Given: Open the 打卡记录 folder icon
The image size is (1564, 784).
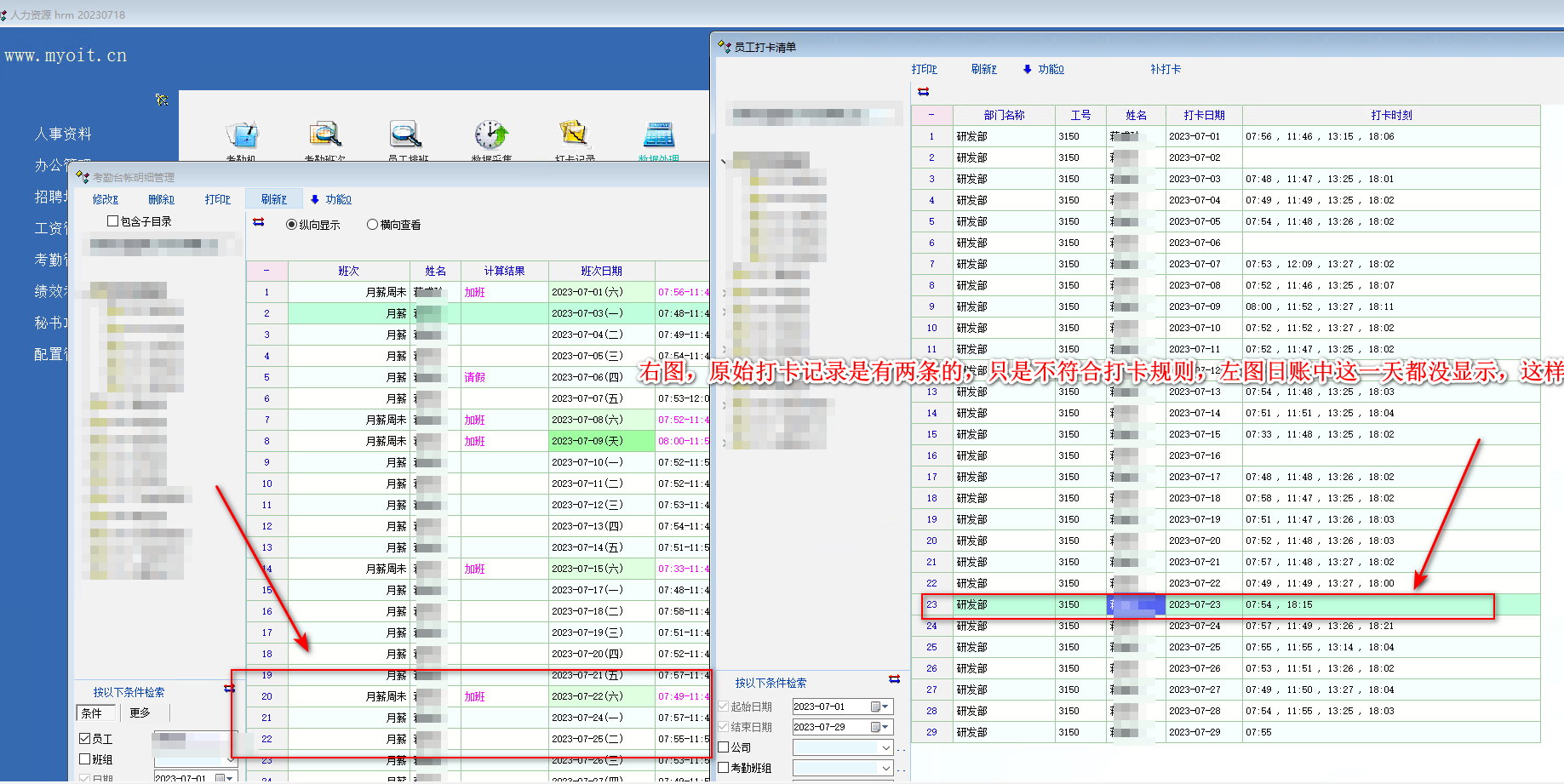Looking at the screenshot, I should (574, 134).
